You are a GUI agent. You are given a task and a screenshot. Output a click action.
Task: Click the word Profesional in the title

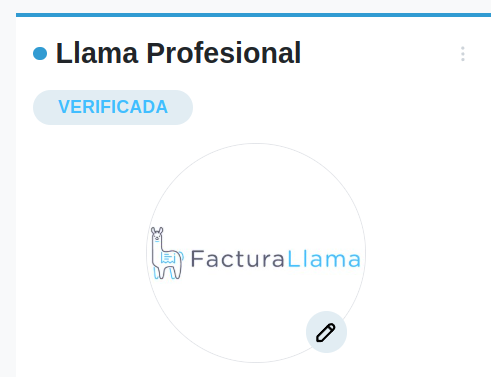pos(224,53)
